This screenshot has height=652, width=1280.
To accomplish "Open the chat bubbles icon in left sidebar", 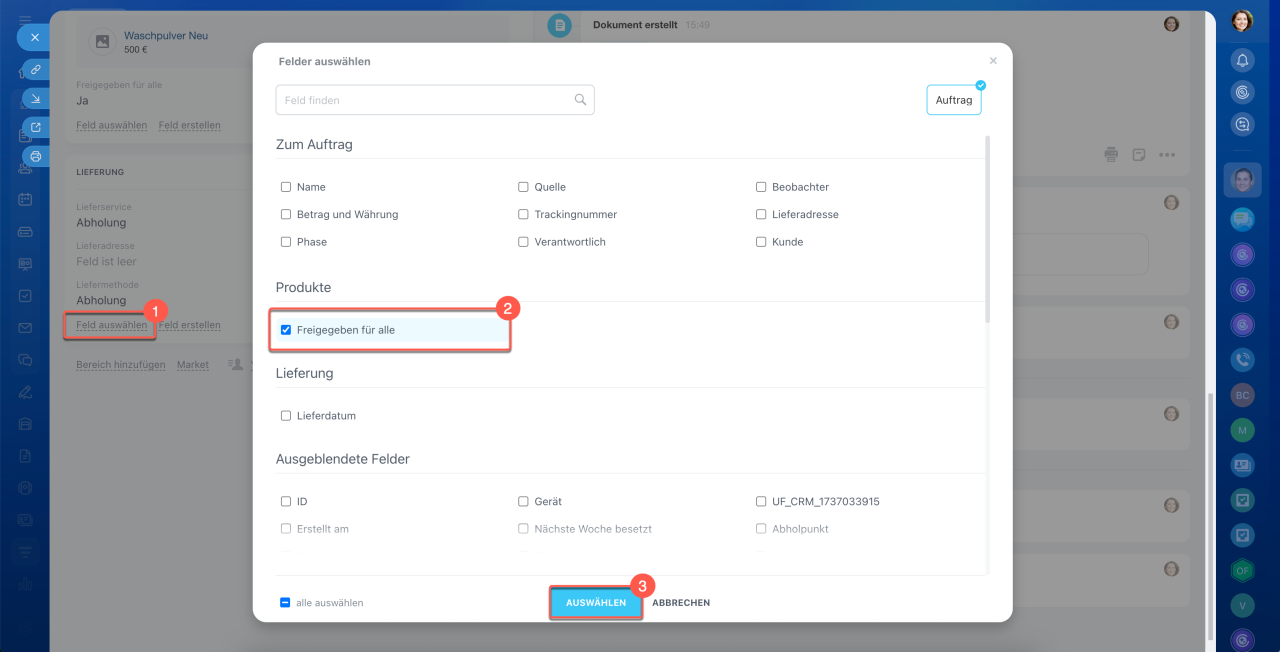I will point(25,360).
